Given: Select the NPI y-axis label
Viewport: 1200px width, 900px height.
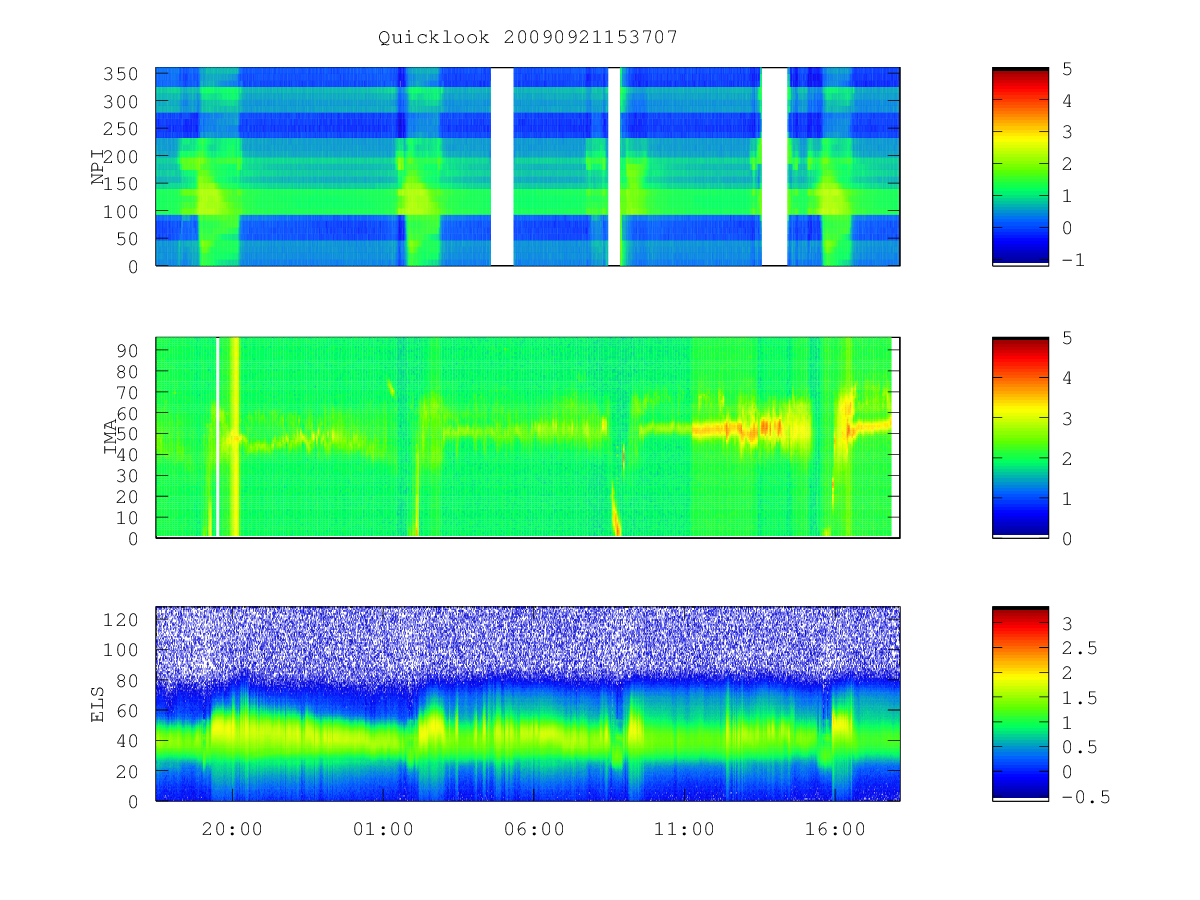Looking at the screenshot, I should coord(98,167).
